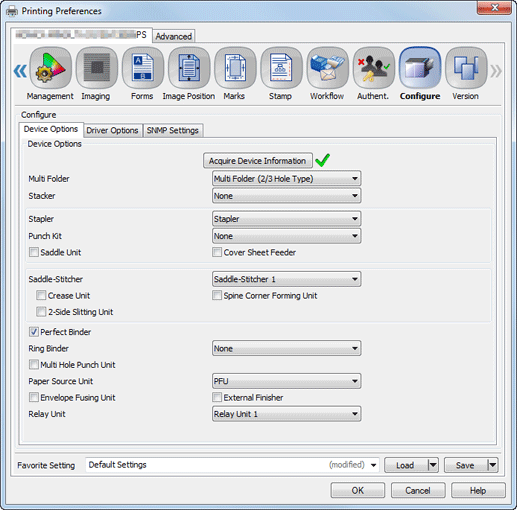
Task: Click the Acquire Device Information button
Action: point(258,161)
